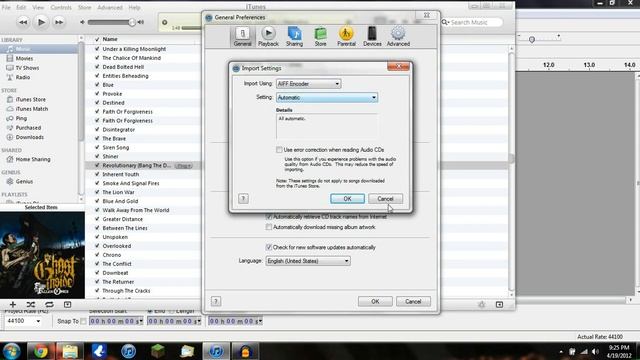Toggle the Snap To checkbox
640x360 pixels.
[x=83, y=321]
